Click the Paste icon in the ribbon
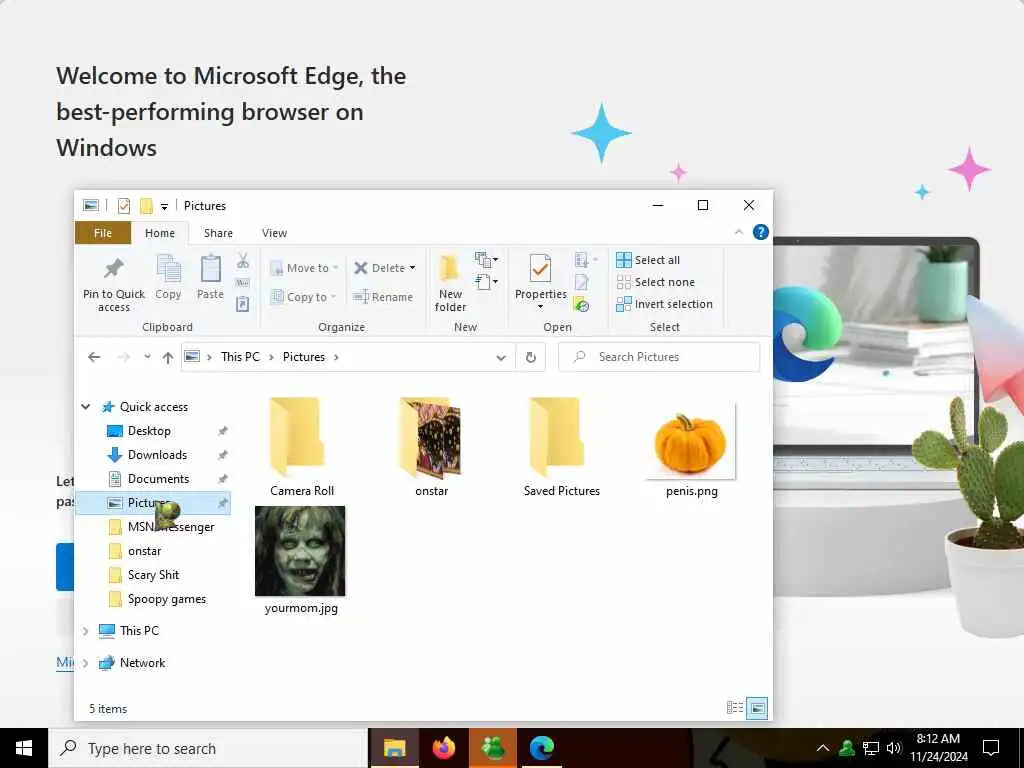The height and width of the screenshot is (768, 1024). tap(210, 268)
